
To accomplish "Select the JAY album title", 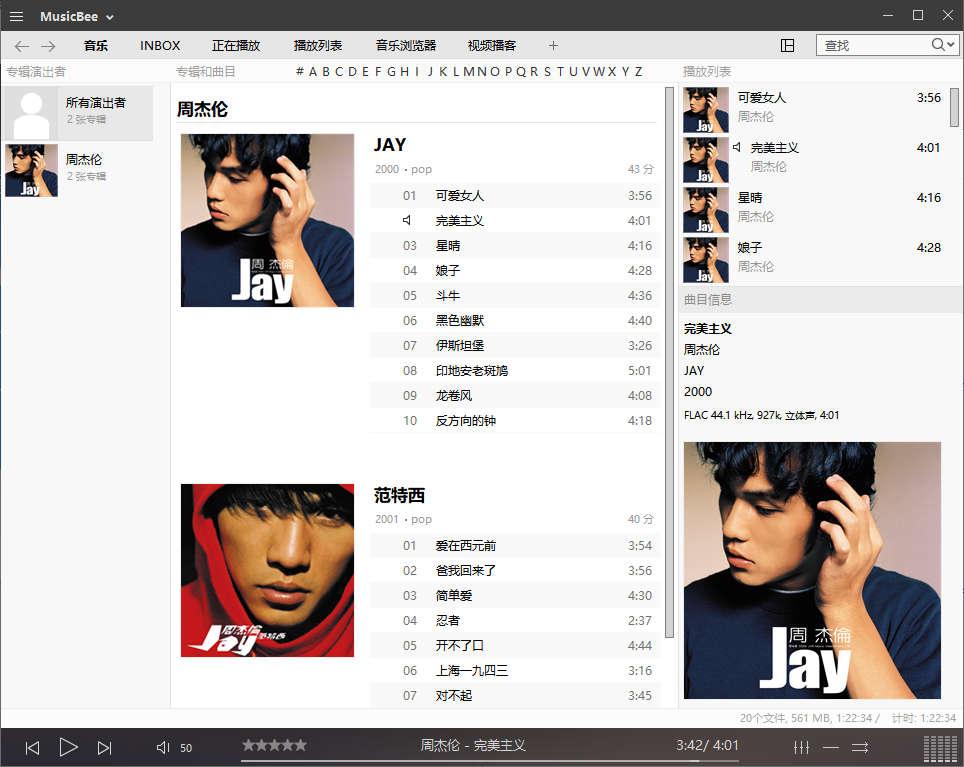I will click(x=390, y=145).
